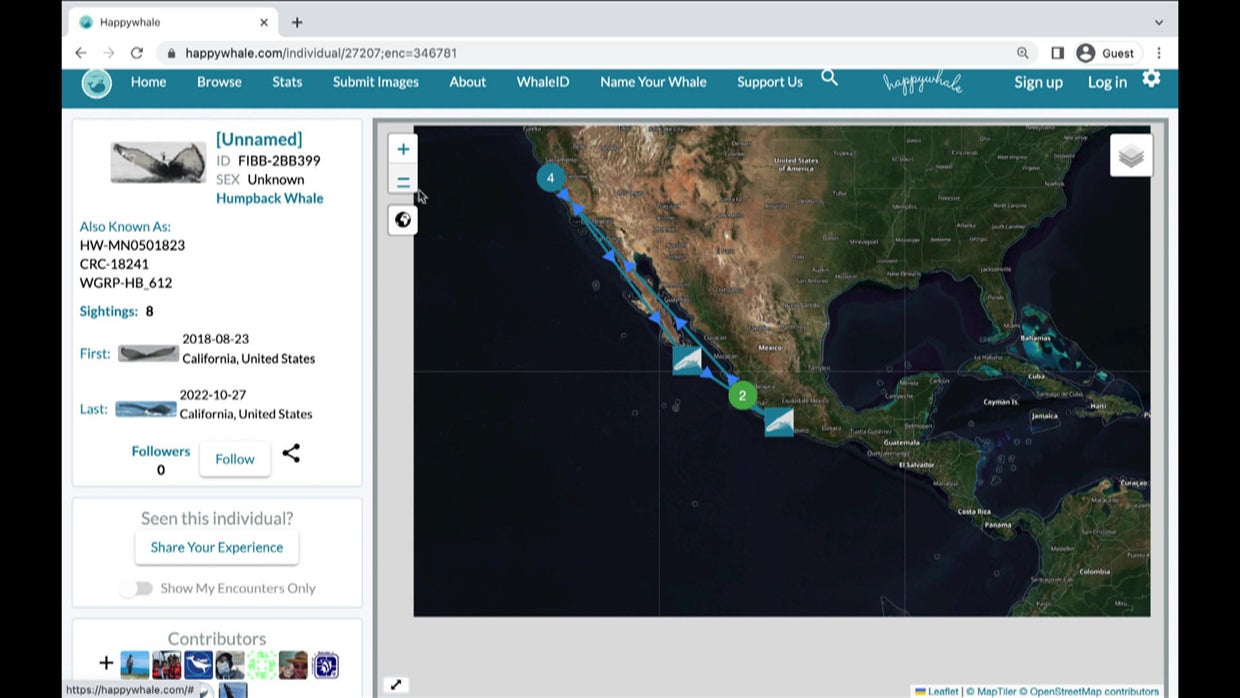Open whale fluke profile thumbnail
Image resolution: width=1240 pixels, height=698 pixels.
(158, 163)
